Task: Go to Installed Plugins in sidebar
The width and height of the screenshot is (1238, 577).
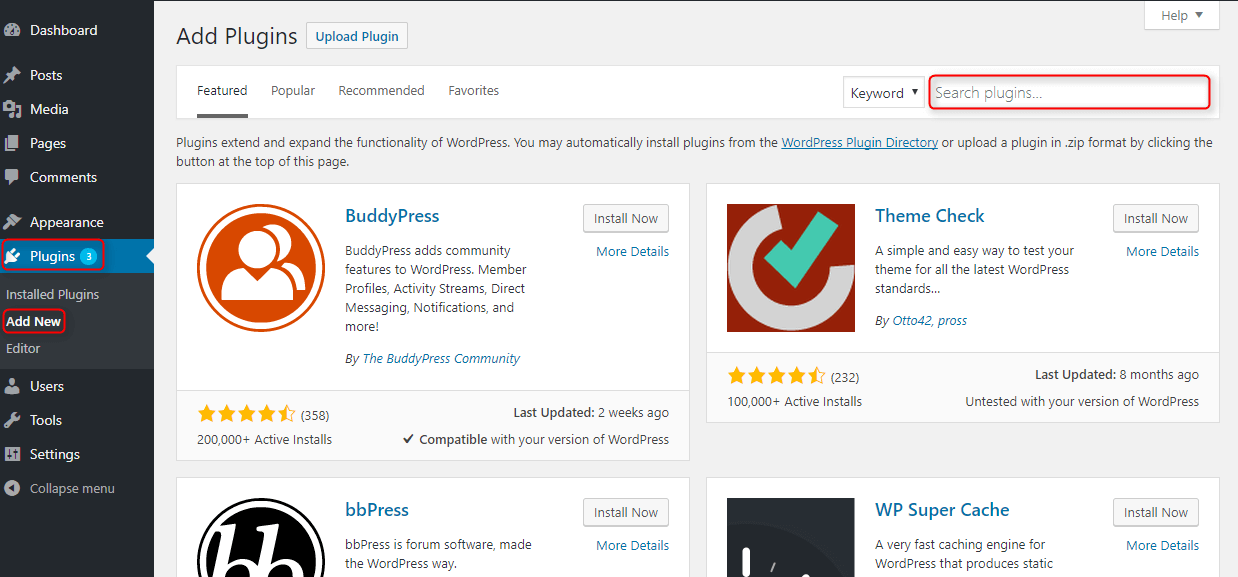Action: [52, 293]
